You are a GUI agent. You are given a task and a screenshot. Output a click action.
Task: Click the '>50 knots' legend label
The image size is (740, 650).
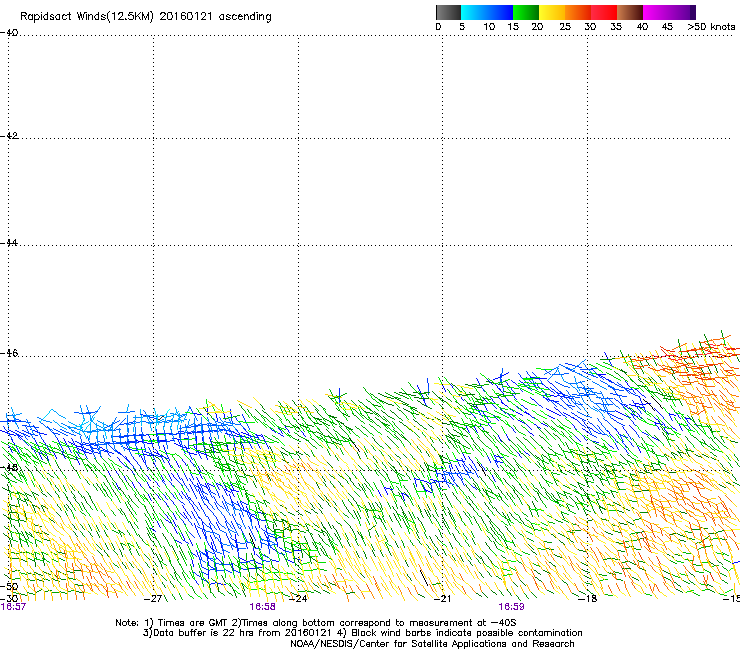711,27
